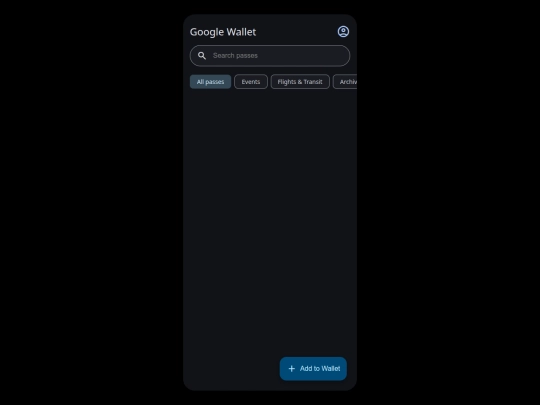540x405 pixels.
Task: Open the account profile icon
Action: tap(343, 32)
